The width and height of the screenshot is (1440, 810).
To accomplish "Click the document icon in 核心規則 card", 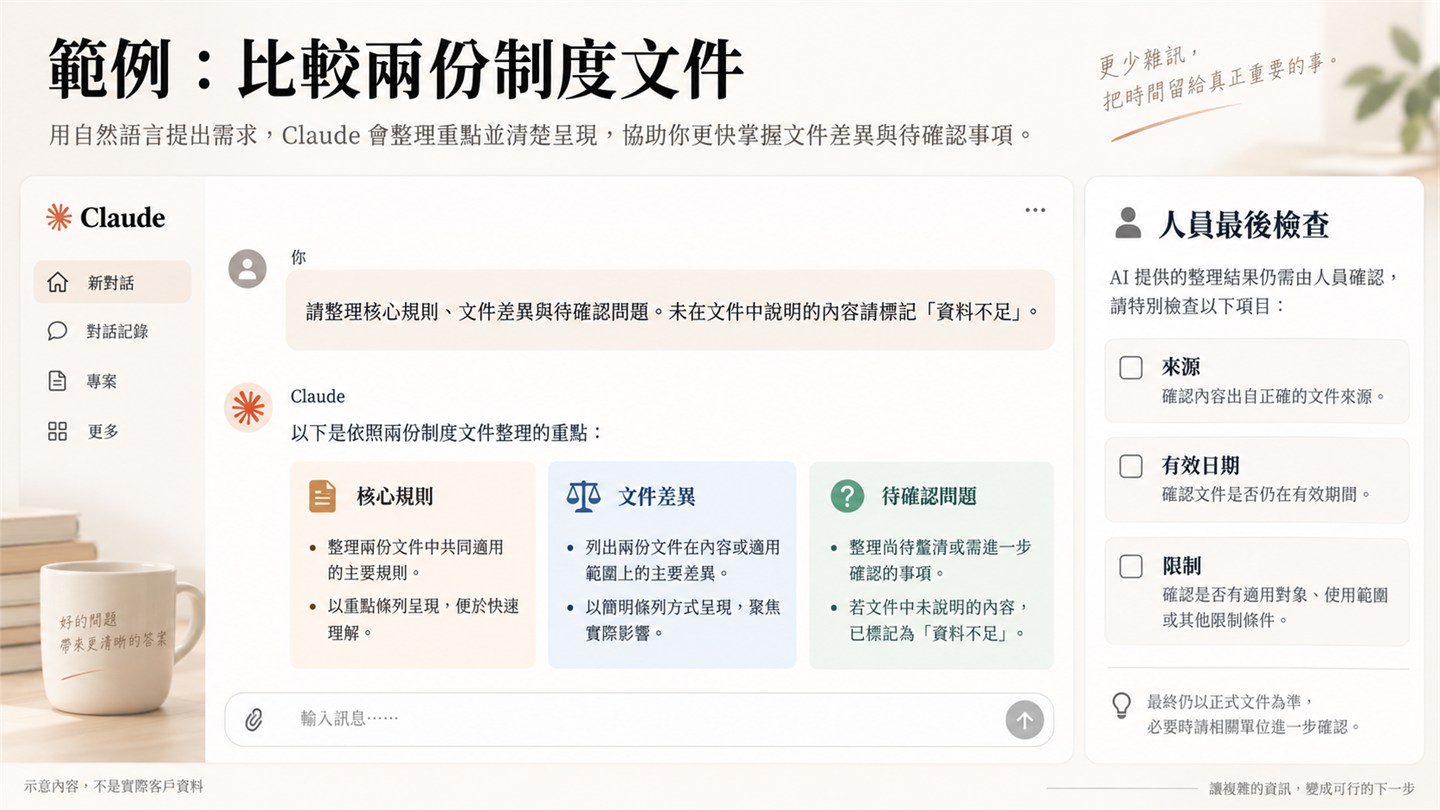I will pyautogui.click(x=322, y=496).
